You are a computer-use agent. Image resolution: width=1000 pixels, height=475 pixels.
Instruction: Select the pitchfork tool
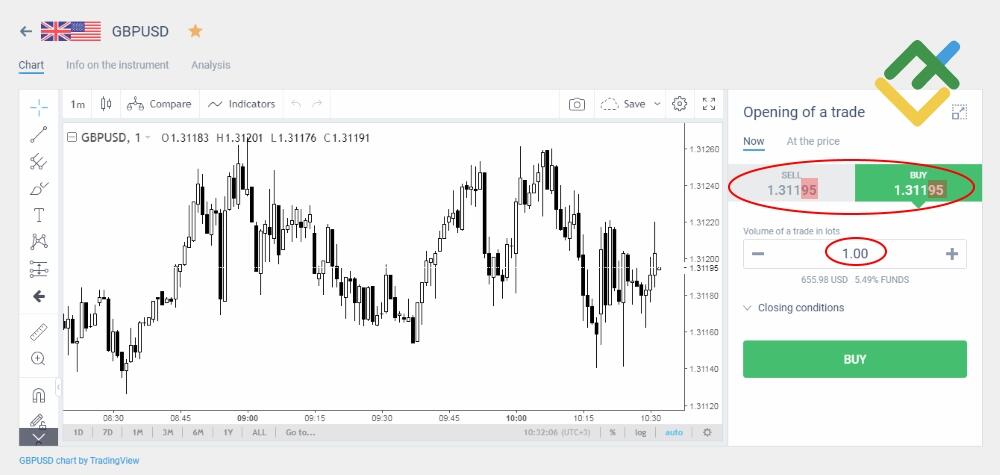(39, 161)
